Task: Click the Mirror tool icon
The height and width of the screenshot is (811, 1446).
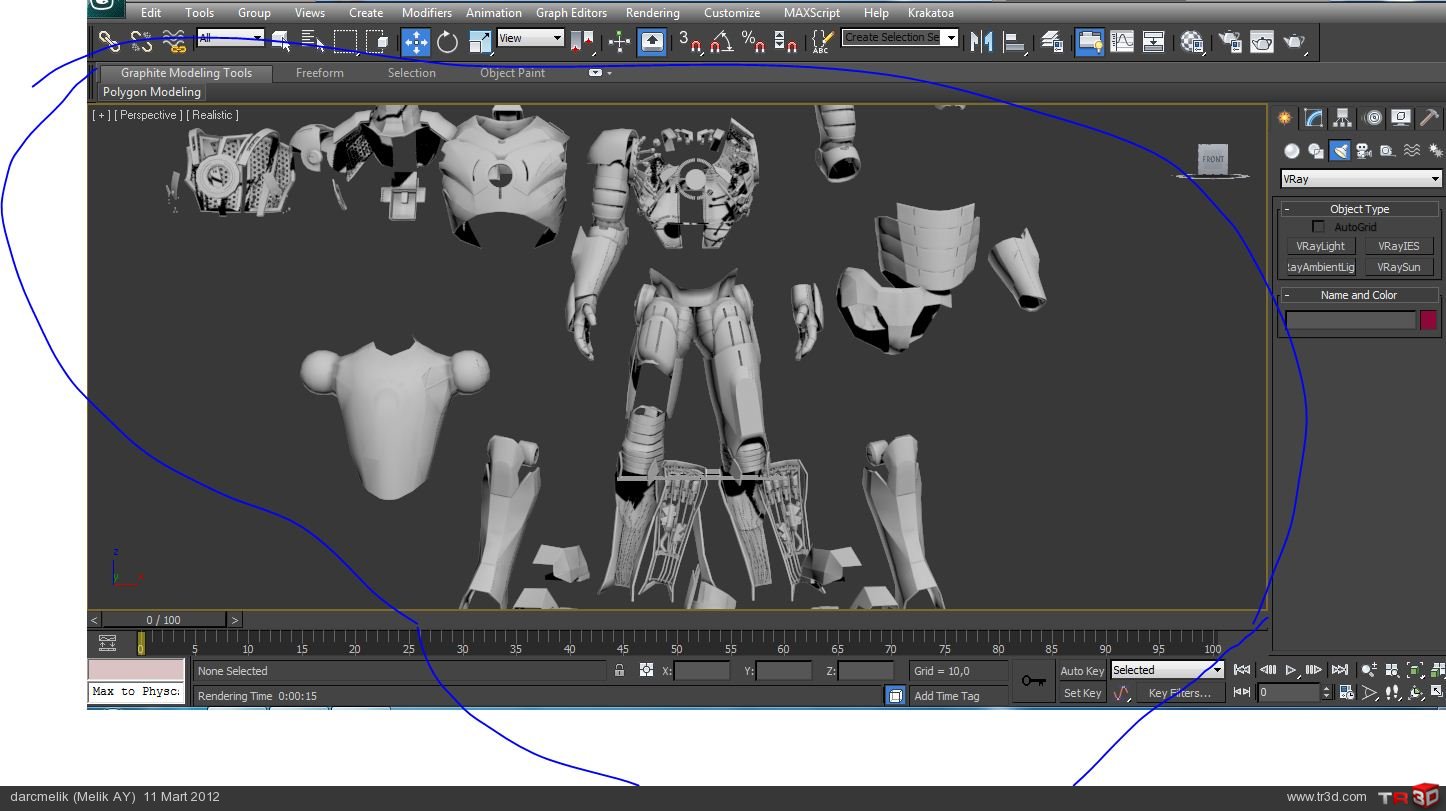Action: coord(982,42)
